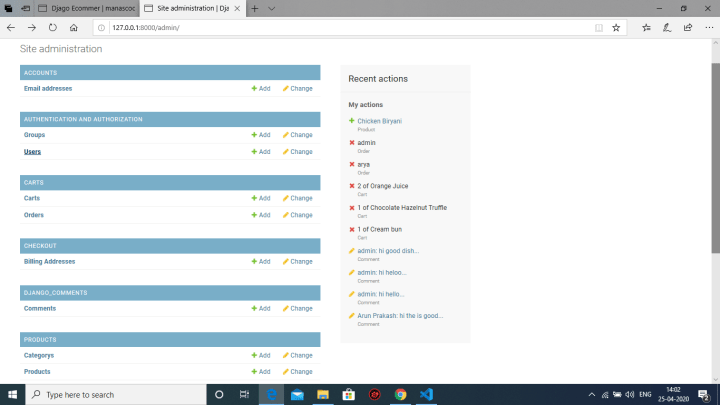The height and width of the screenshot is (405, 720).
Task: Open the Orders model
Action: pos(34,215)
